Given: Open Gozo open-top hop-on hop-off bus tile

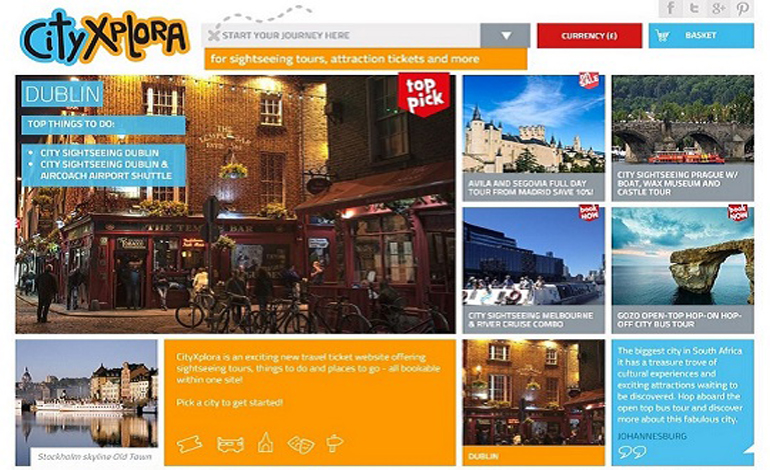Looking at the screenshot, I should tap(683, 270).
